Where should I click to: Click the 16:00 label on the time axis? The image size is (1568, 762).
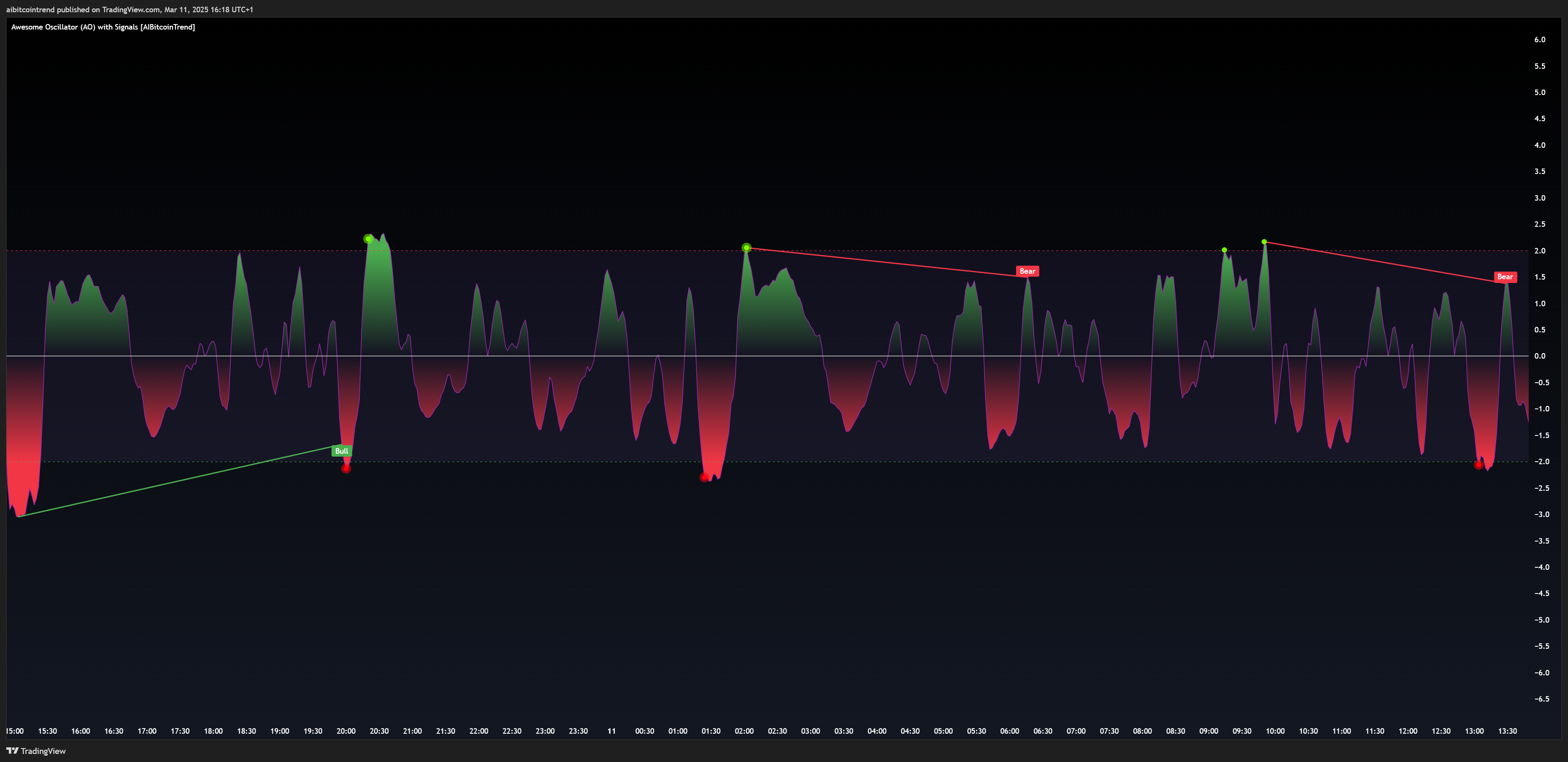coord(80,731)
